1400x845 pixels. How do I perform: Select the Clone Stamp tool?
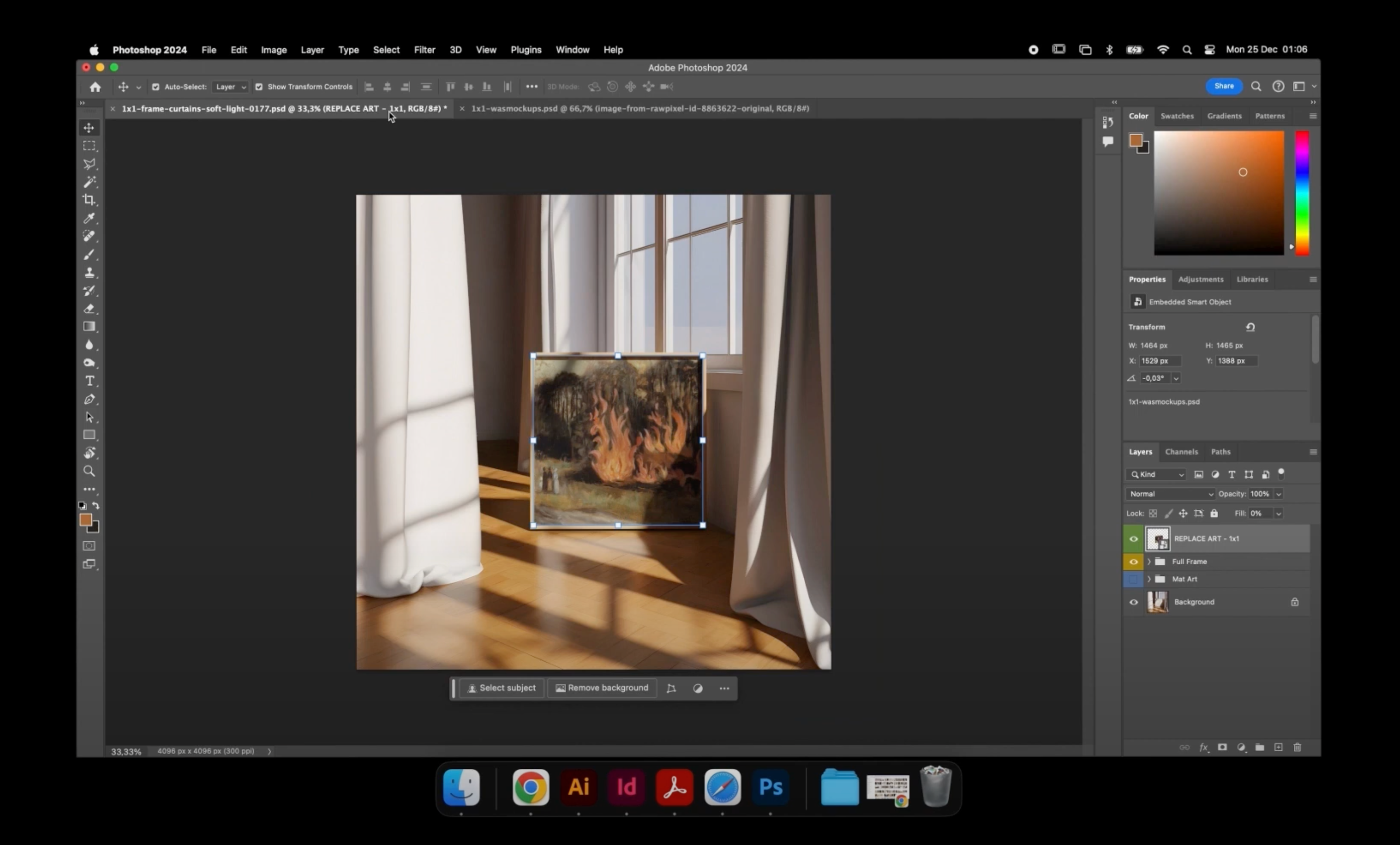[x=90, y=272]
